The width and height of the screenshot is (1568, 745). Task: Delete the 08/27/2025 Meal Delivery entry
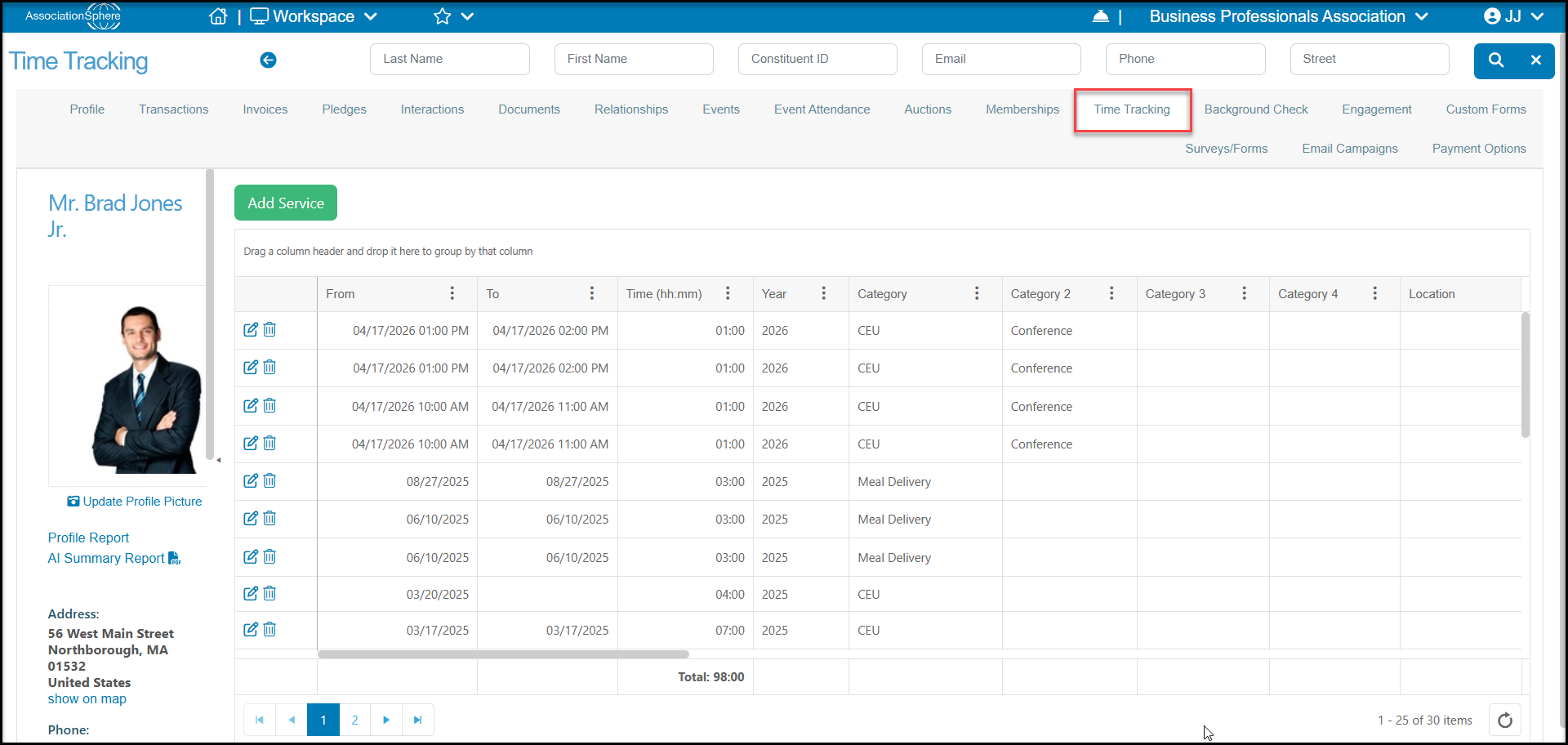point(269,481)
